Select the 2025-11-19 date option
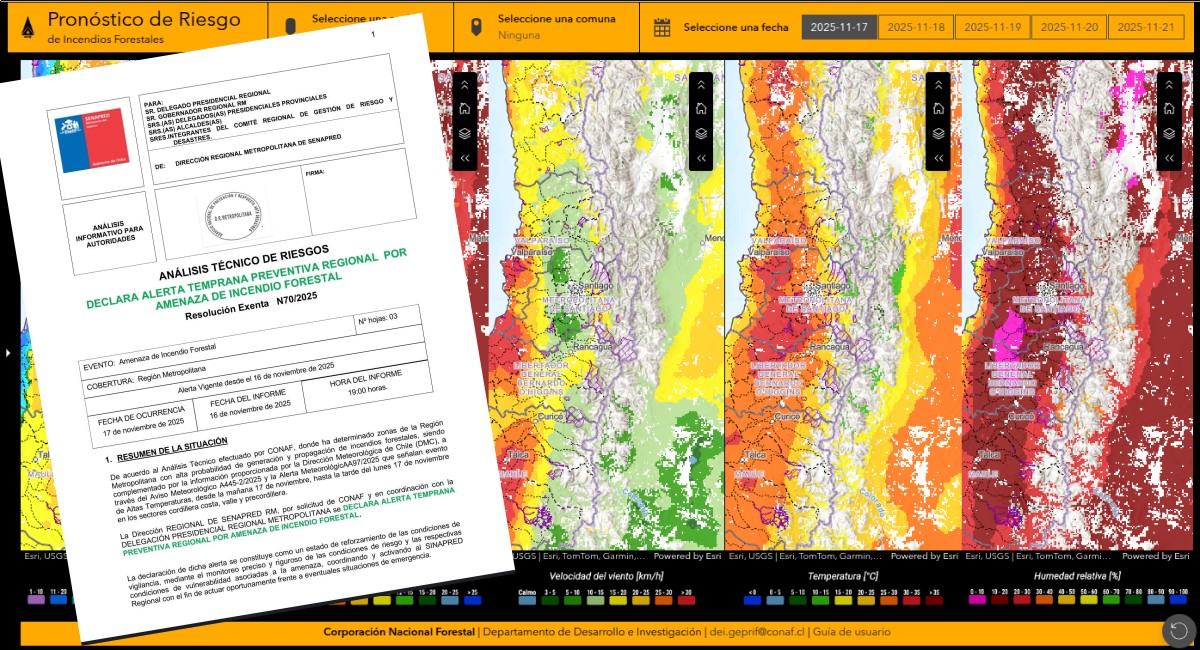This screenshot has width=1200, height=650. 991,27
